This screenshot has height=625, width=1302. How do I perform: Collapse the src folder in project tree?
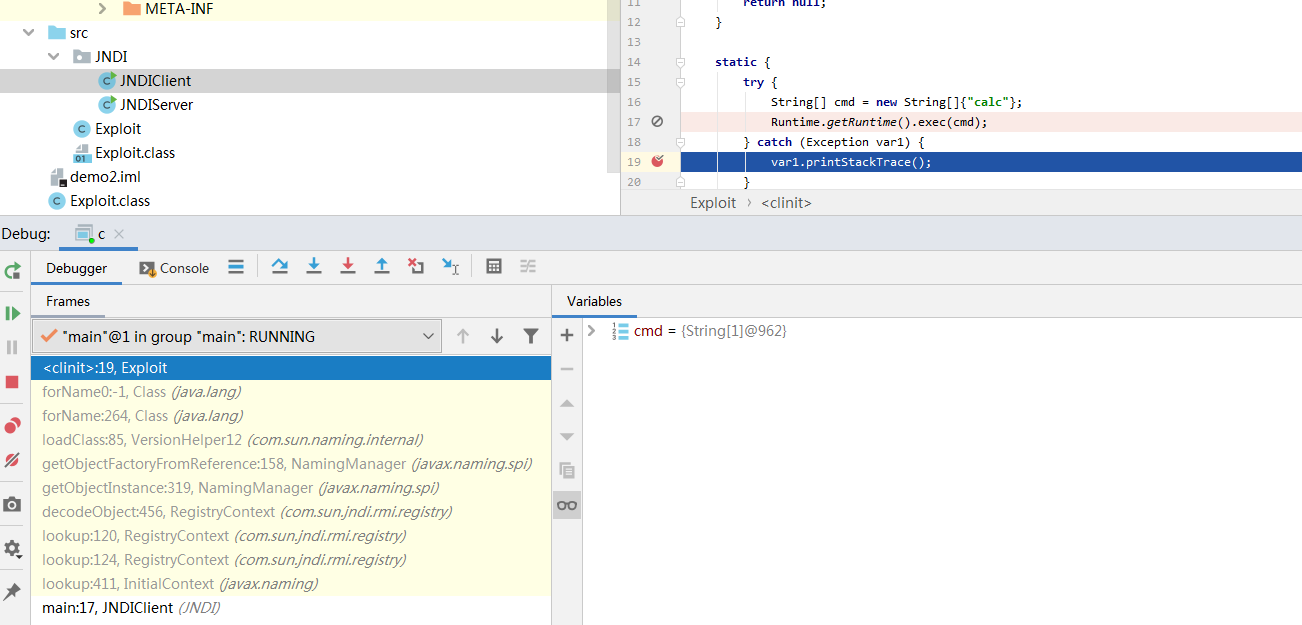coord(28,33)
